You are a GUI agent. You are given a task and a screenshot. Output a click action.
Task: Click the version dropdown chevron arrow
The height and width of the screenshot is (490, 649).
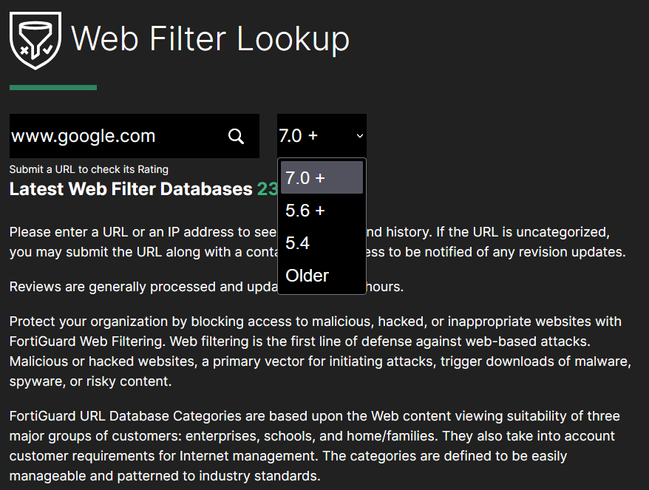[360, 136]
